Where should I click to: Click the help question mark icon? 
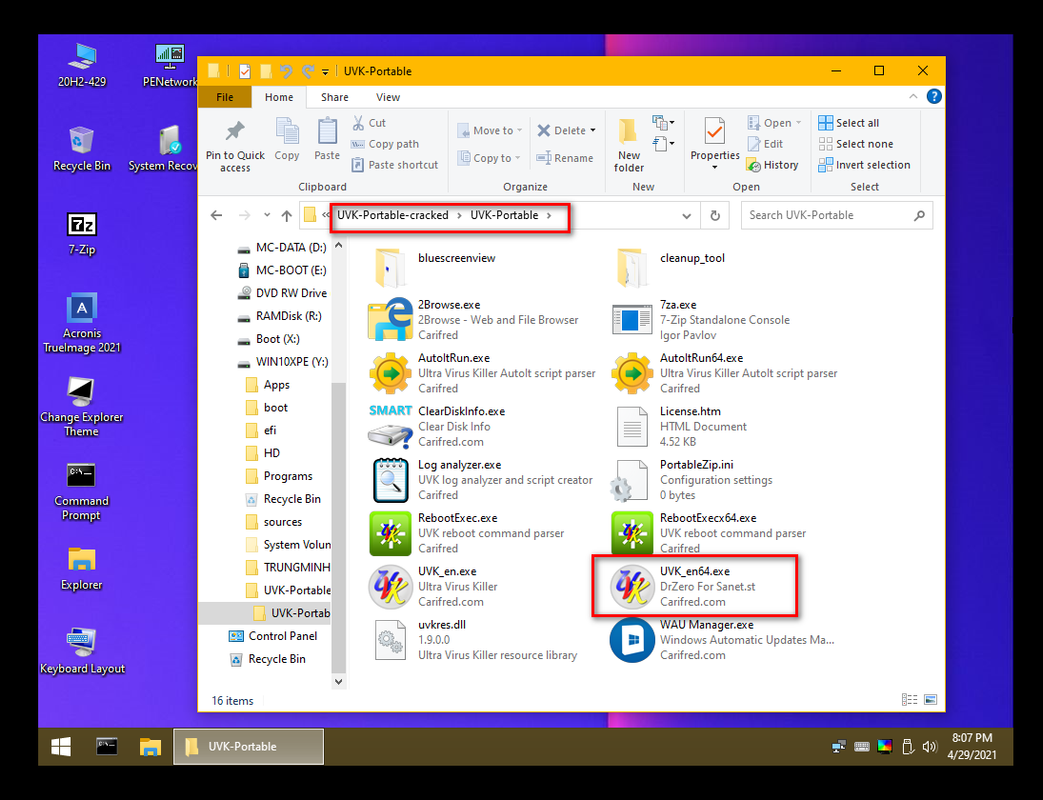934,96
